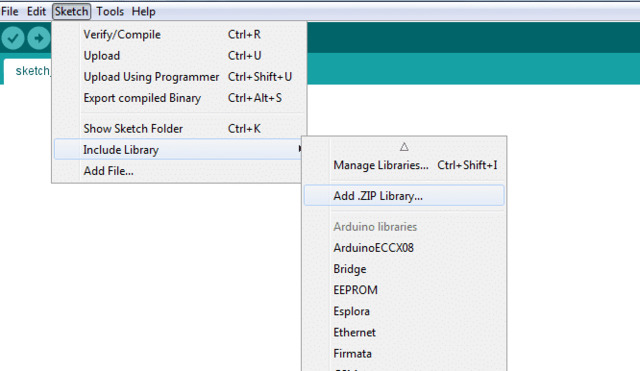
Task: Include the Ethernet library
Action: (404, 333)
